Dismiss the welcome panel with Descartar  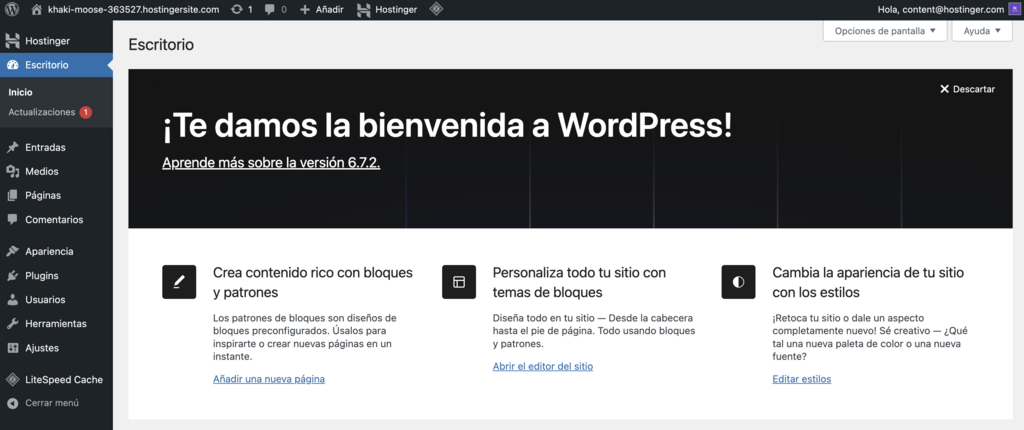pos(967,89)
